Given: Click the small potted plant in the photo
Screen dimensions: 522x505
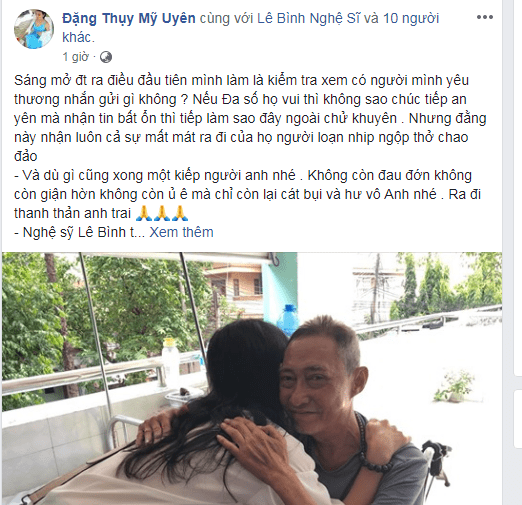Looking at the screenshot, I should coord(455,387).
